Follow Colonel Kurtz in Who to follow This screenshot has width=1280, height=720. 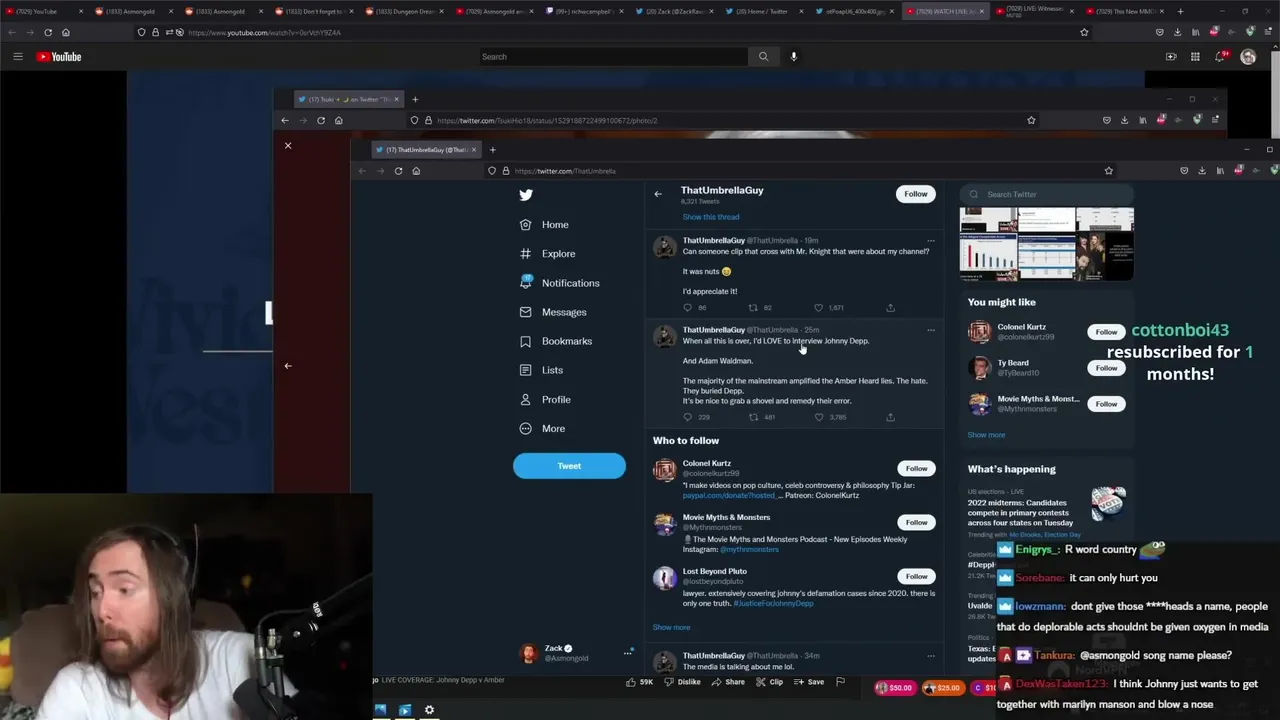pyautogui.click(x=916, y=468)
